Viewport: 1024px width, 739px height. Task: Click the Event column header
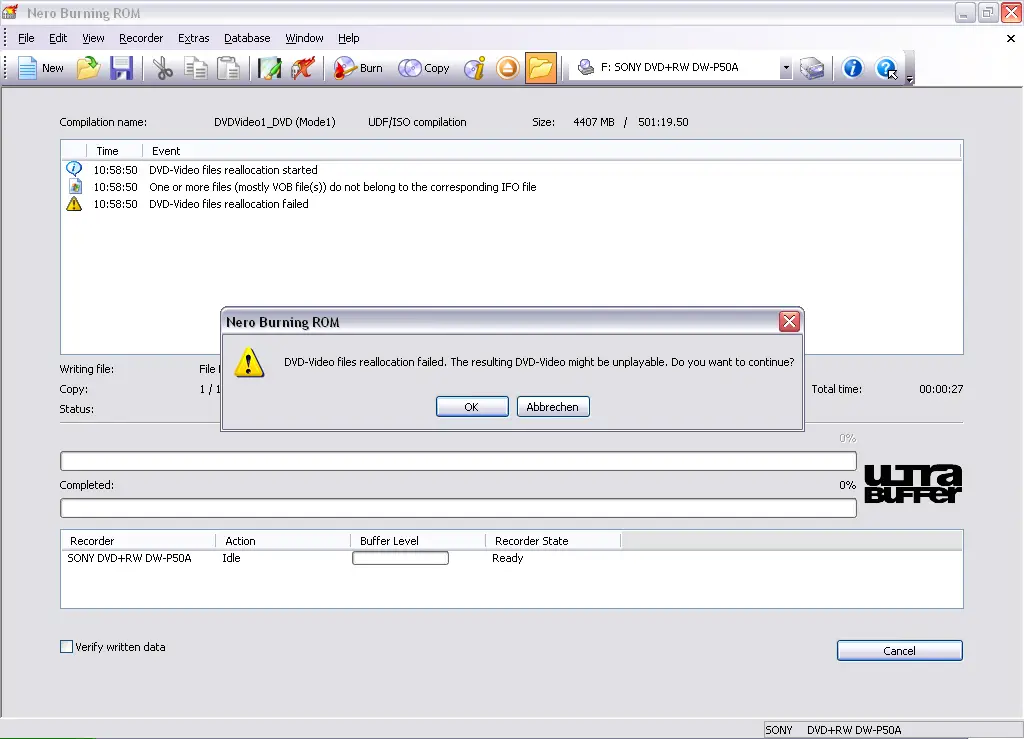552,151
